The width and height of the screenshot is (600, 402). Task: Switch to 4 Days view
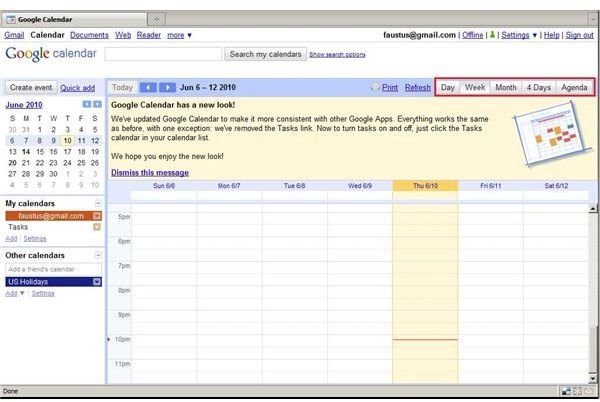pos(538,87)
